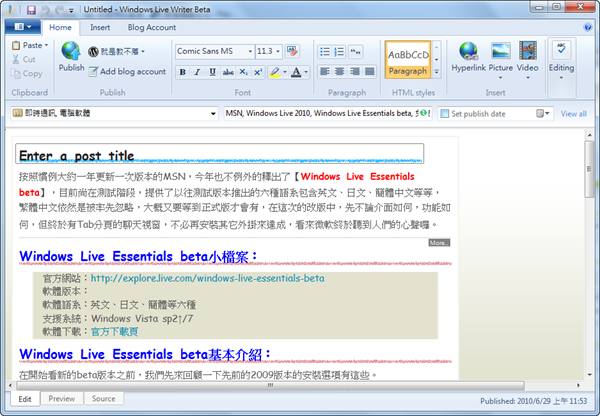Click the Publish globe icon
Screen dimensions: 600x416
71,51
